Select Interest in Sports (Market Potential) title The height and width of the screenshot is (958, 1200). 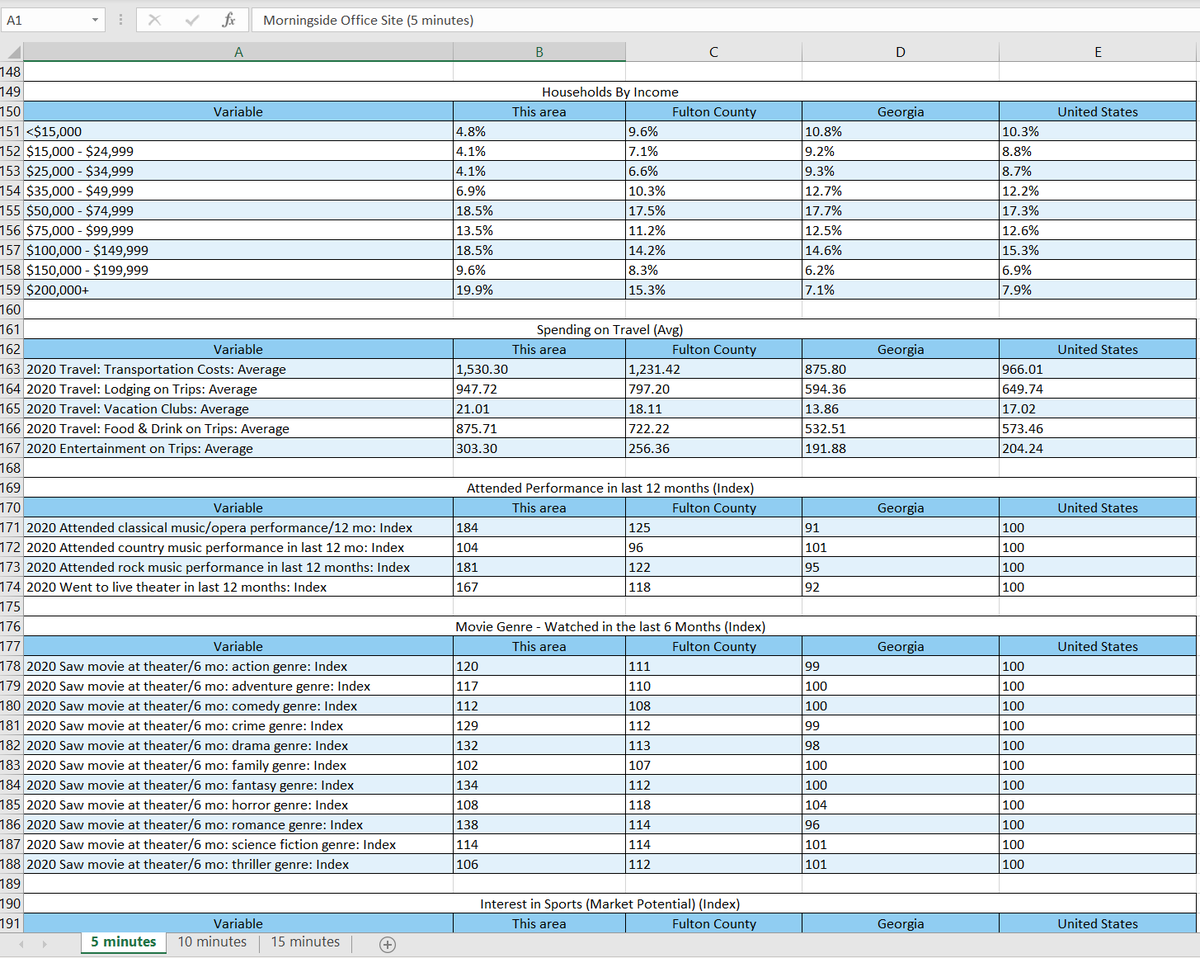tap(610, 904)
